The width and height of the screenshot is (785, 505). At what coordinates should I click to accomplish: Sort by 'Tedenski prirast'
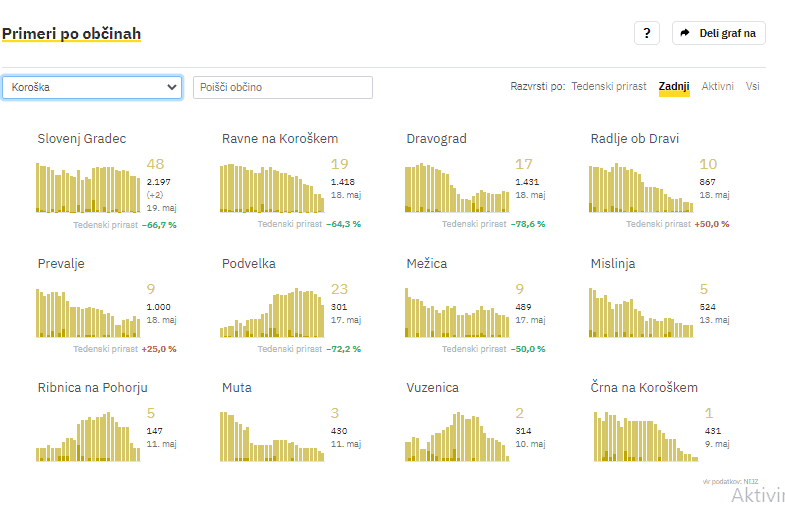pyautogui.click(x=608, y=86)
